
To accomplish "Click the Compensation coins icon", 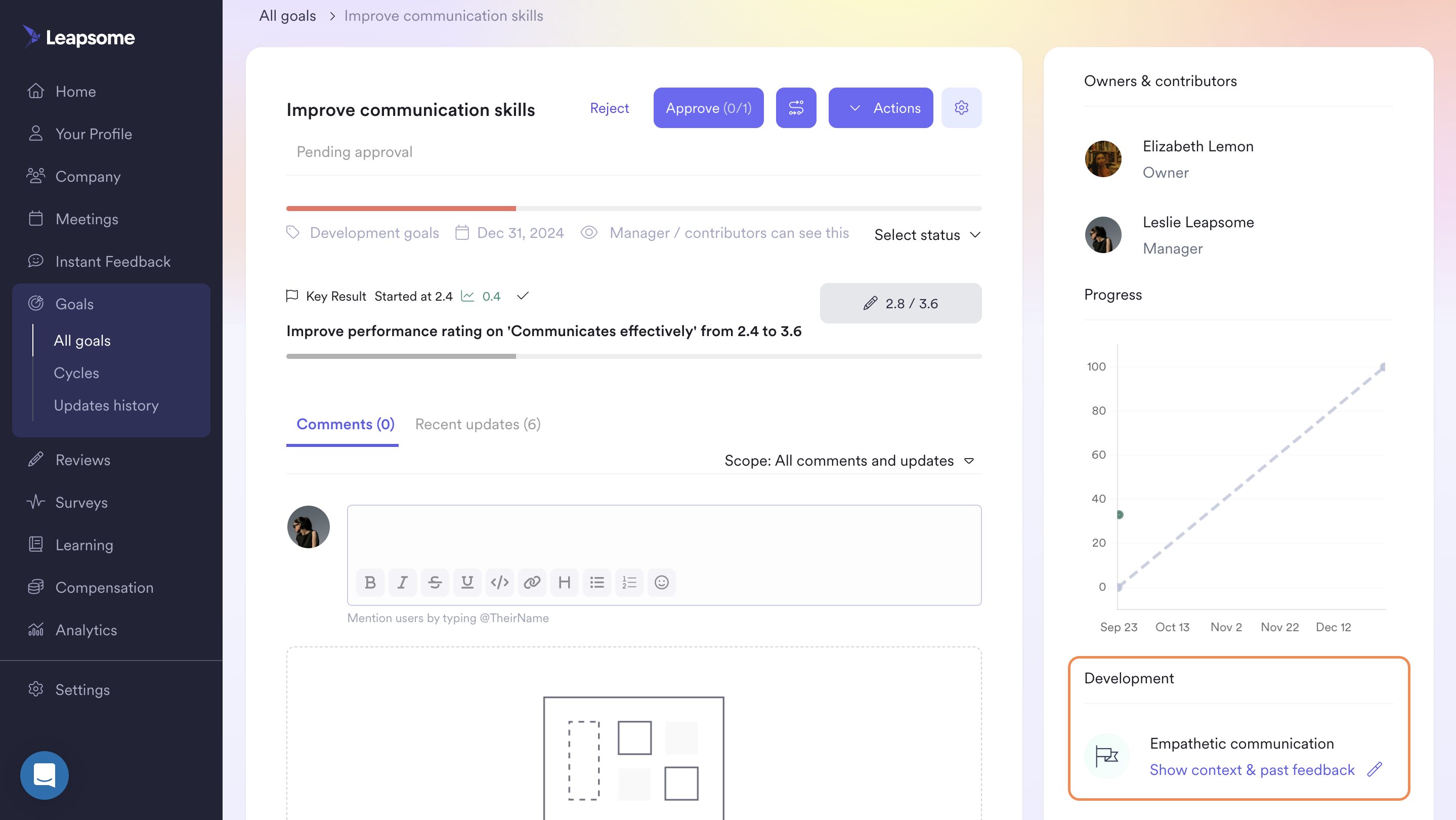I will pyautogui.click(x=35, y=587).
